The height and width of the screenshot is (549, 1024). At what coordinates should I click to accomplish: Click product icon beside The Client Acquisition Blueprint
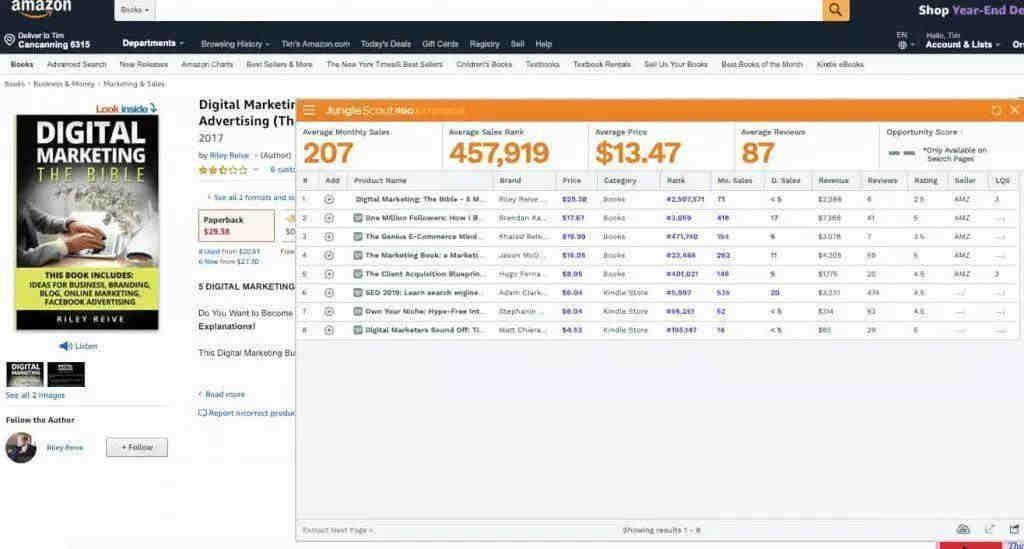(358, 274)
